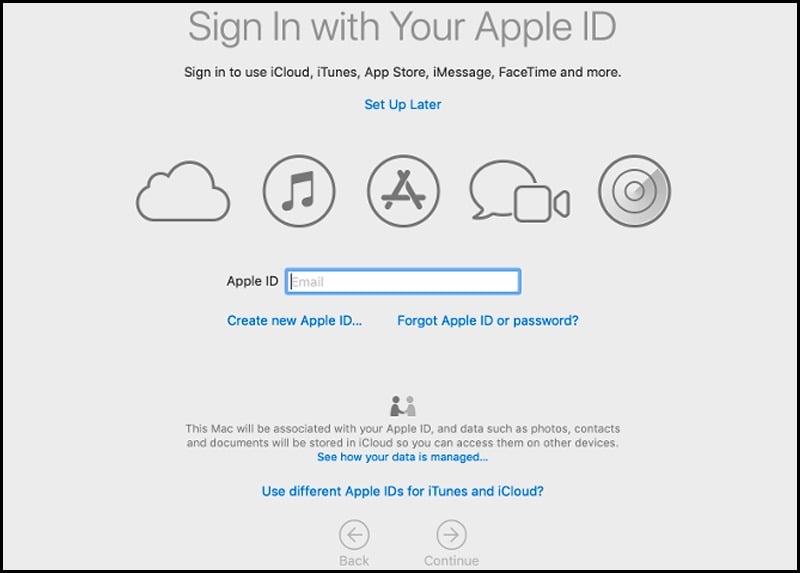
Task: Choose Set Up Later
Action: (x=403, y=105)
